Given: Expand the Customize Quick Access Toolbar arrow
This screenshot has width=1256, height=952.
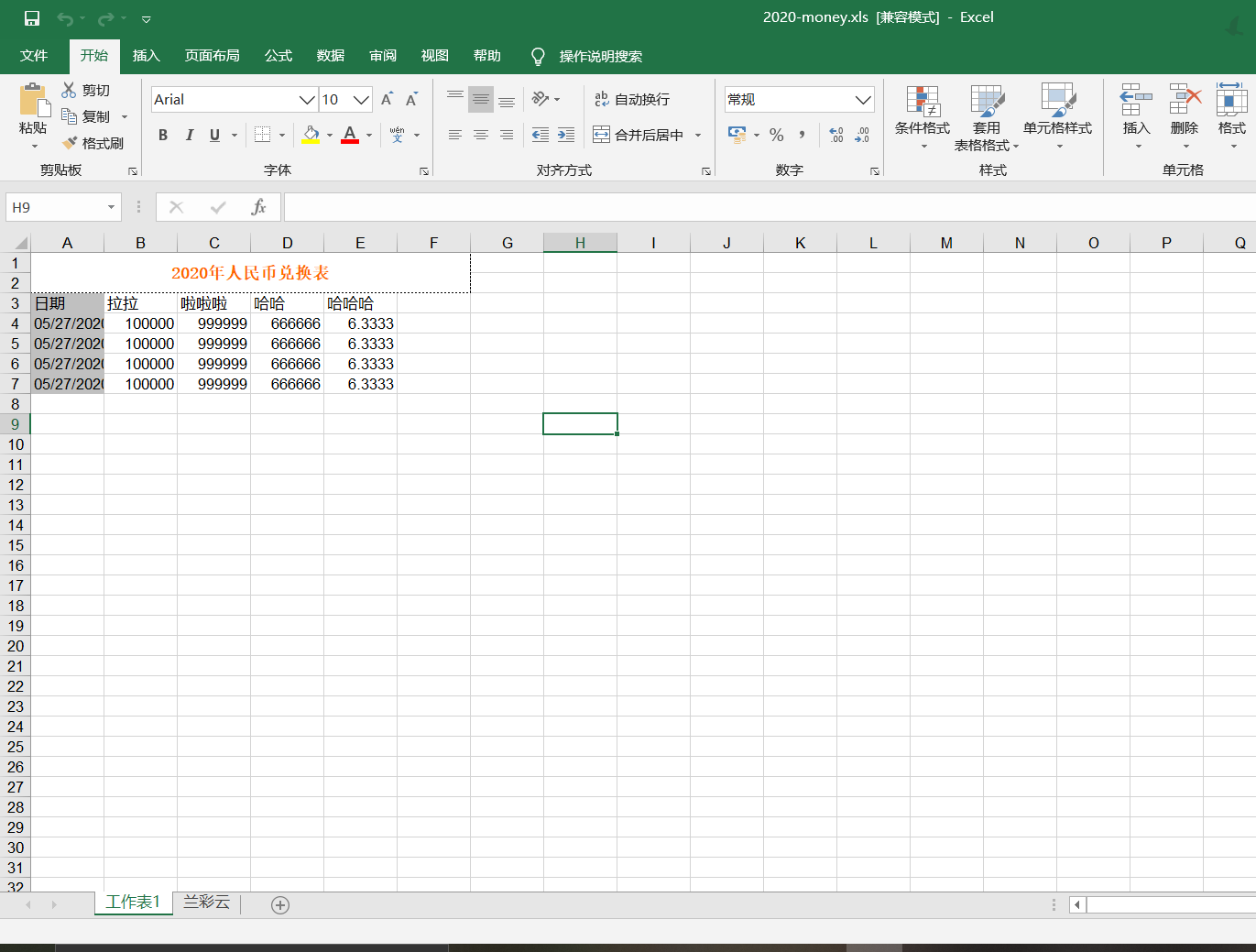Looking at the screenshot, I should [x=146, y=18].
